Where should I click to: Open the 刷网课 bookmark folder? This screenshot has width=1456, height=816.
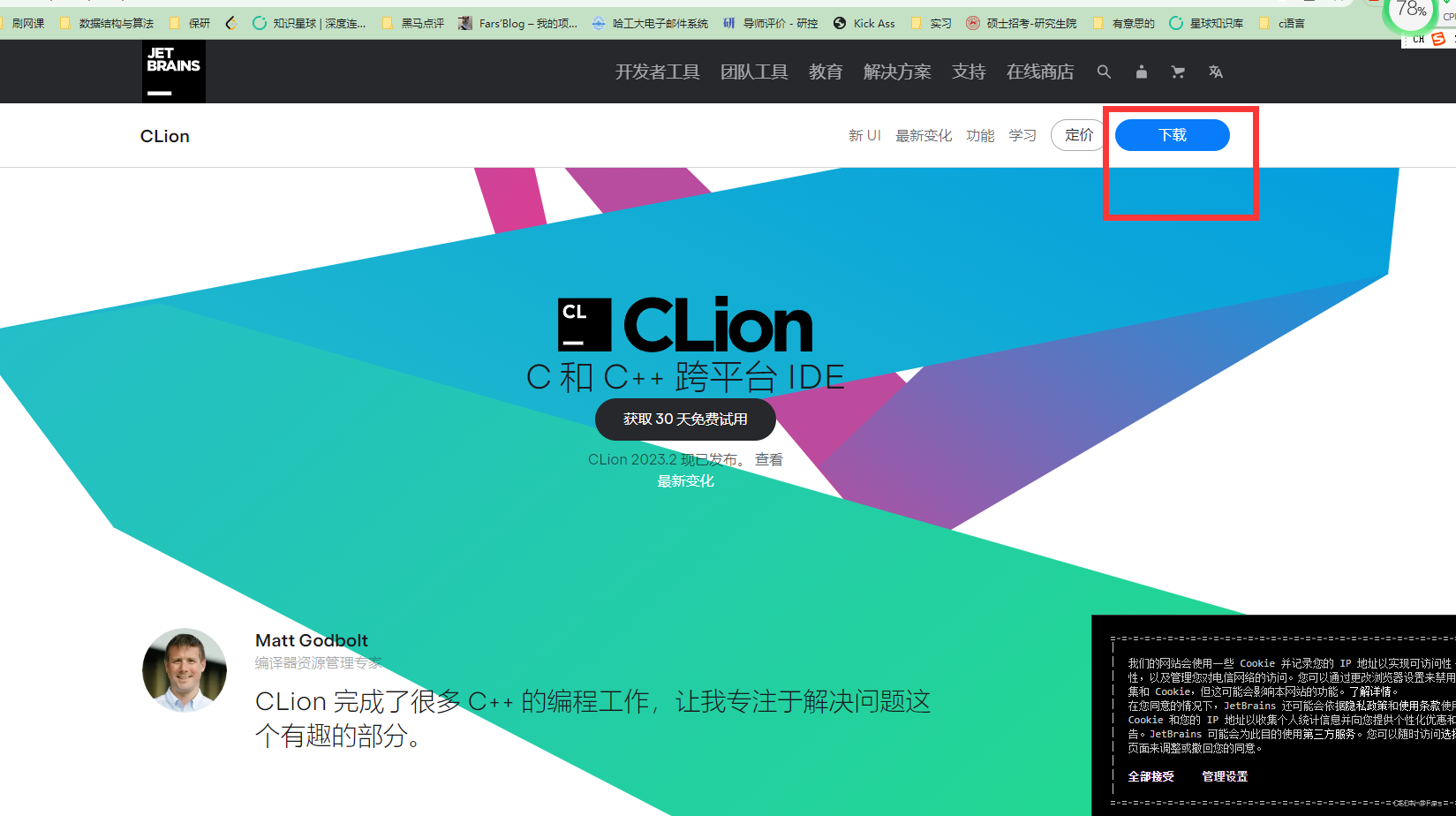tap(23, 23)
